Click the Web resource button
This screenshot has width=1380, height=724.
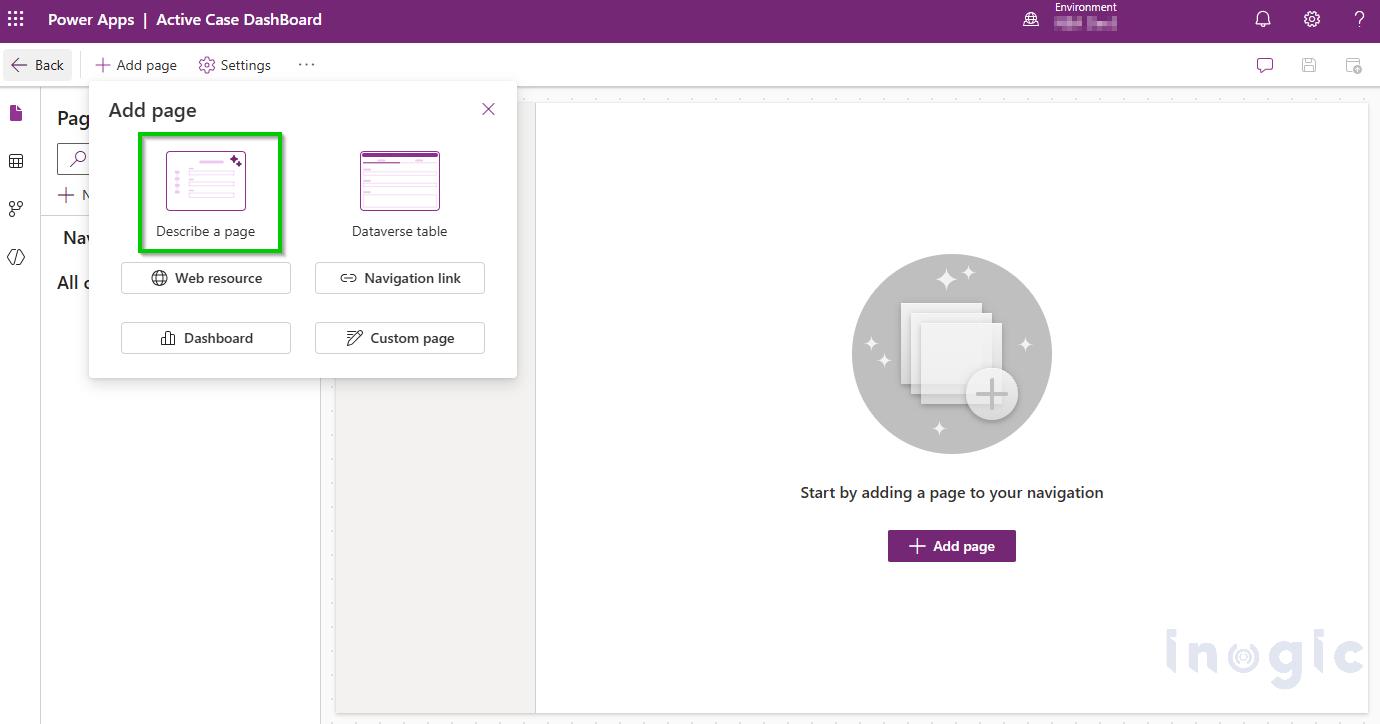click(x=206, y=278)
